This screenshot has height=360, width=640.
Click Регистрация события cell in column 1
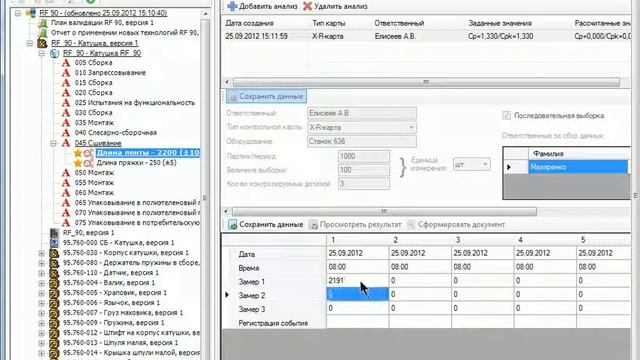358,322
